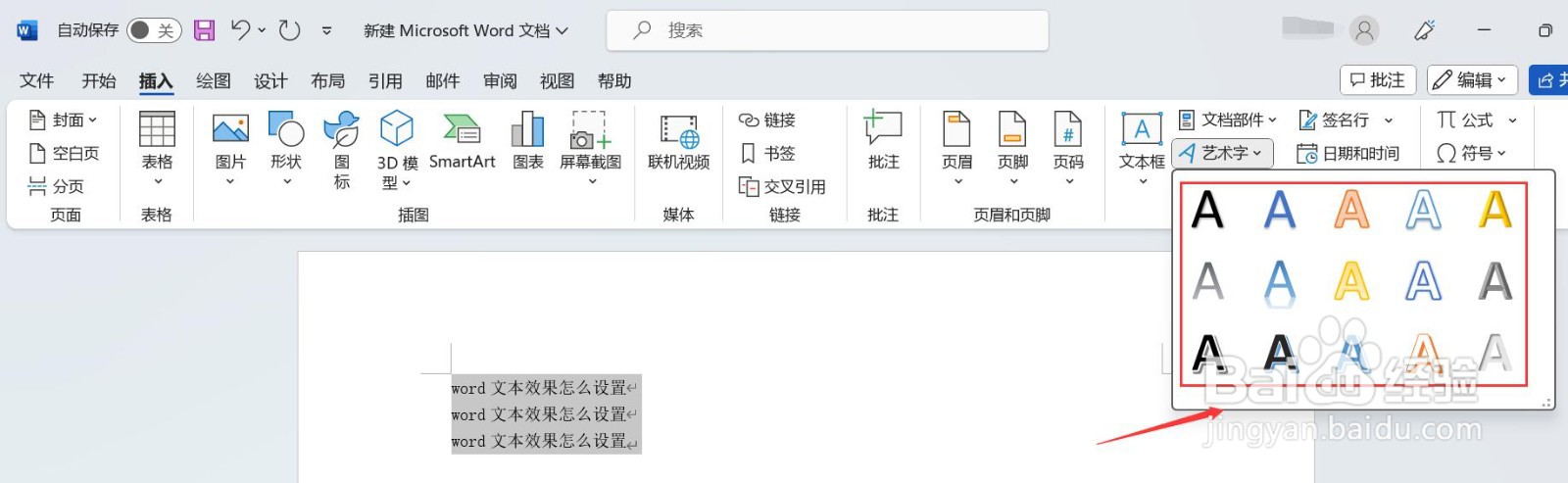Screen dimensions: 1568x483
Task: Toggle the 艺术字 WordArt dropdown
Action: [1222, 153]
